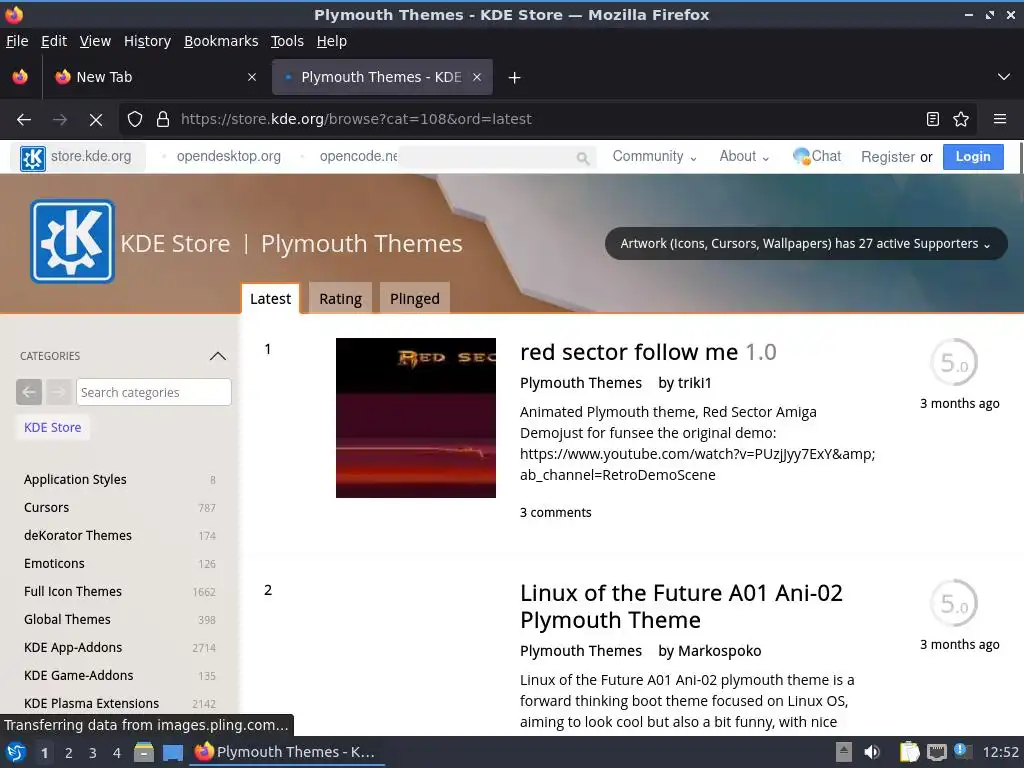Click update notification tray icon
Screen dimensions: 1024x768
[962, 751]
